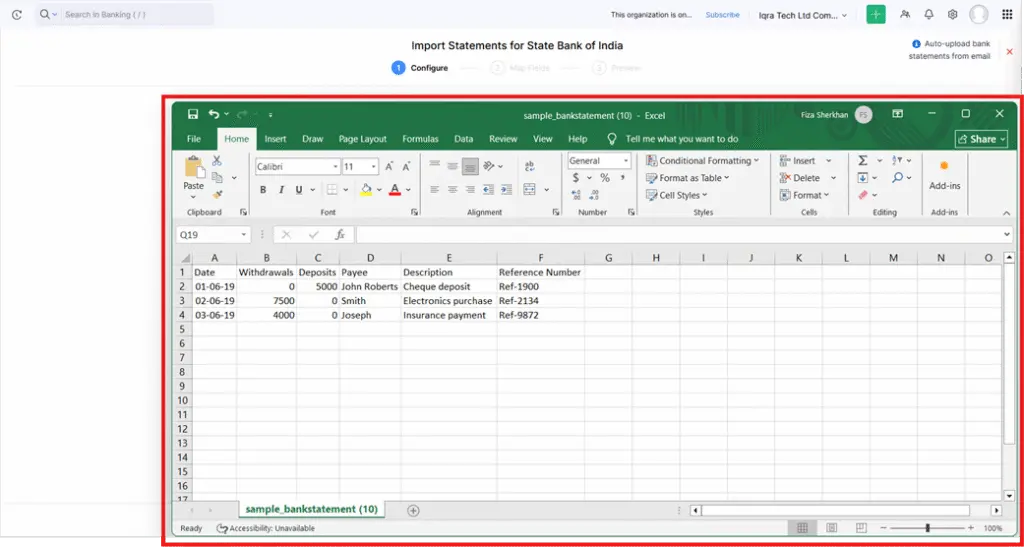The height and width of the screenshot is (547, 1024).
Task: Open the notifications bell icon
Action: click(929, 14)
